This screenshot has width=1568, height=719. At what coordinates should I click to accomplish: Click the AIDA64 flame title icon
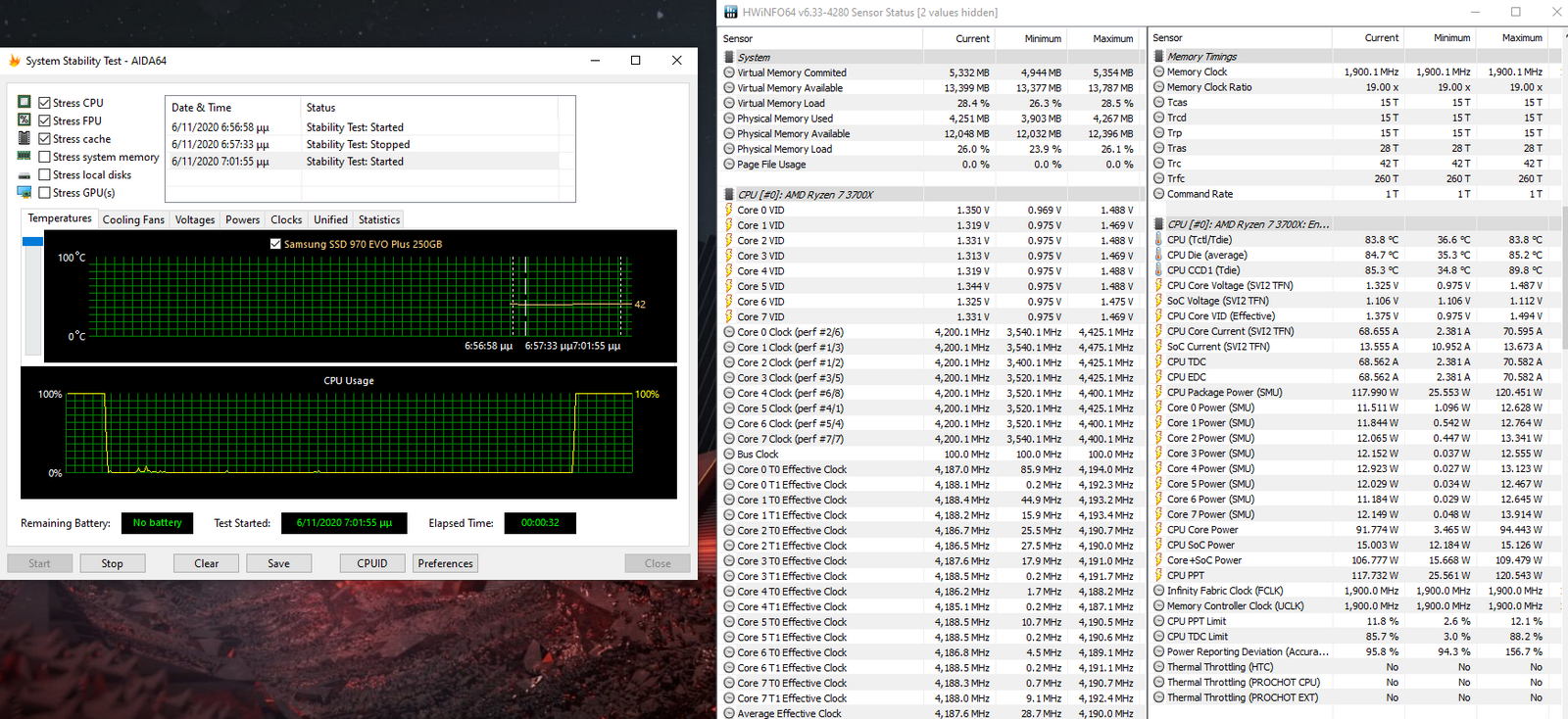[15, 61]
